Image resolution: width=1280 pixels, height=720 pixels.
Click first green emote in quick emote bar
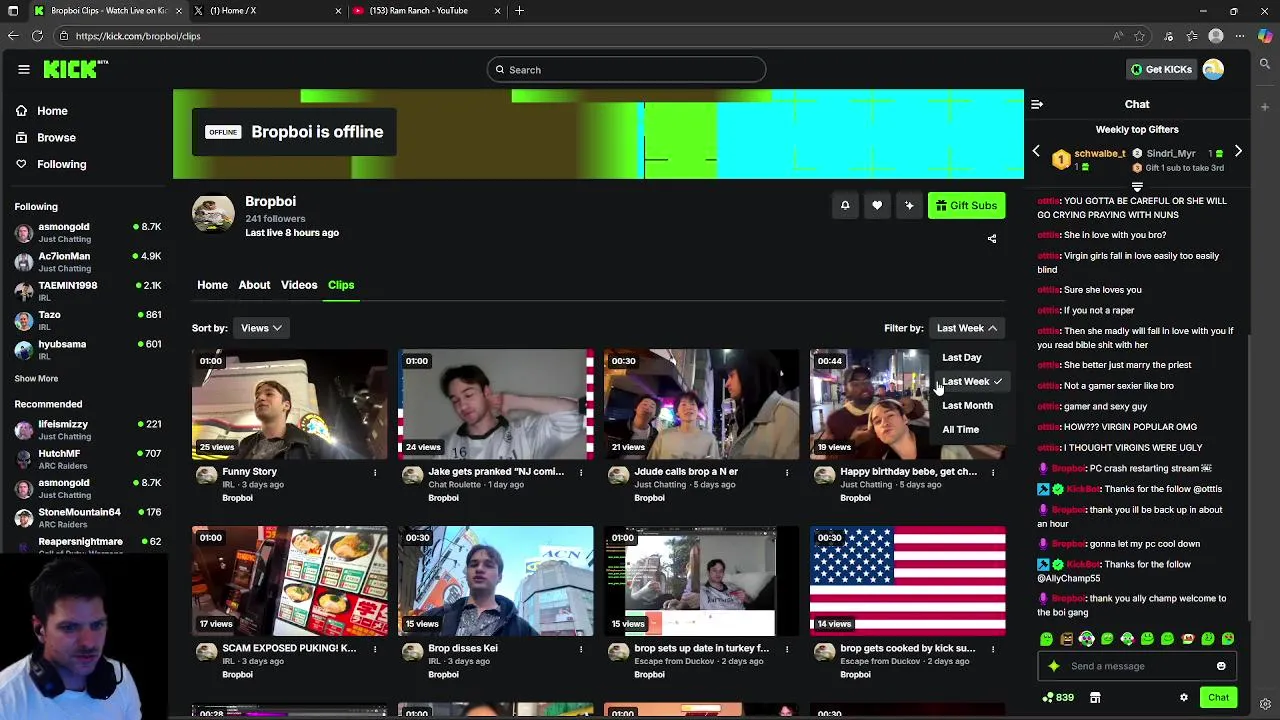click(1046, 639)
